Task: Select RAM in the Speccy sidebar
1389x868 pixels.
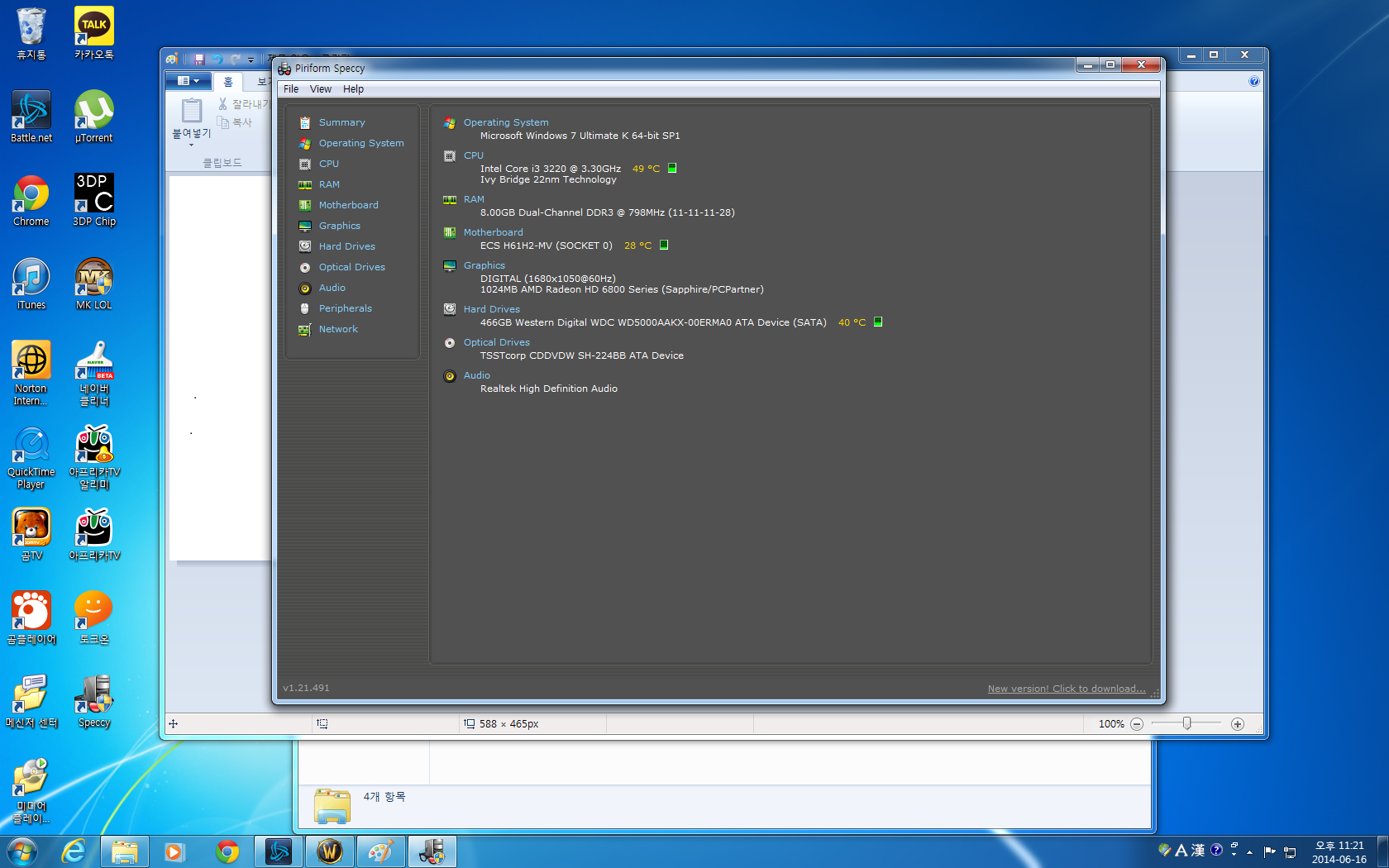Action: [329, 184]
